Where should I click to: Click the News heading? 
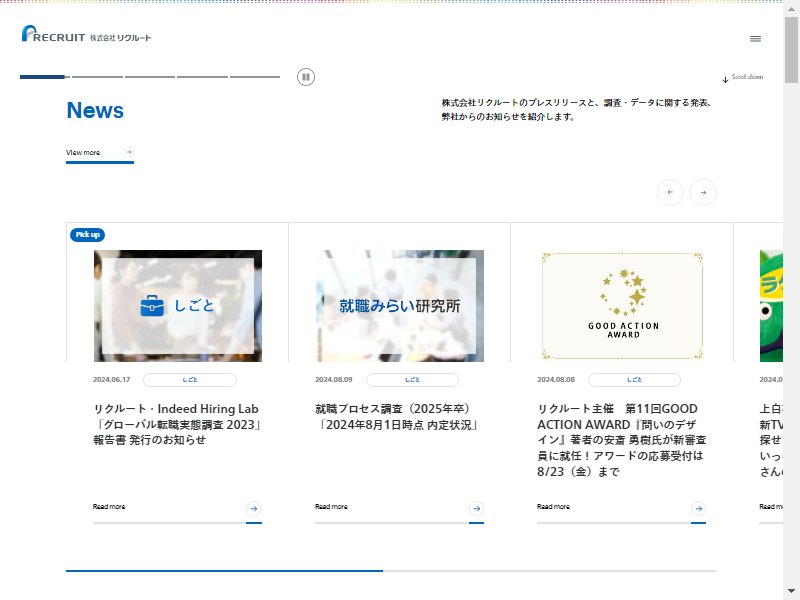click(x=95, y=110)
